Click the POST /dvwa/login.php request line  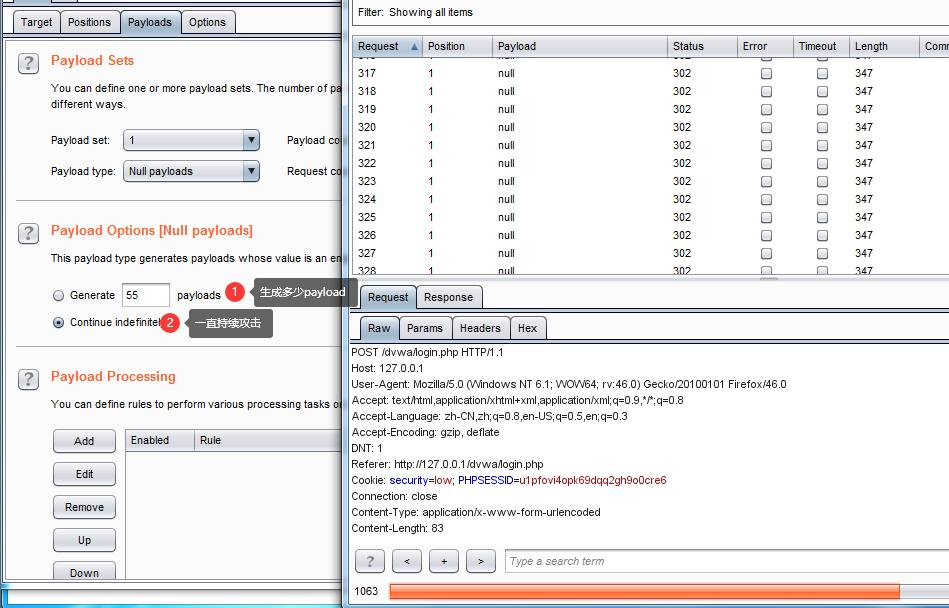pos(427,352)
